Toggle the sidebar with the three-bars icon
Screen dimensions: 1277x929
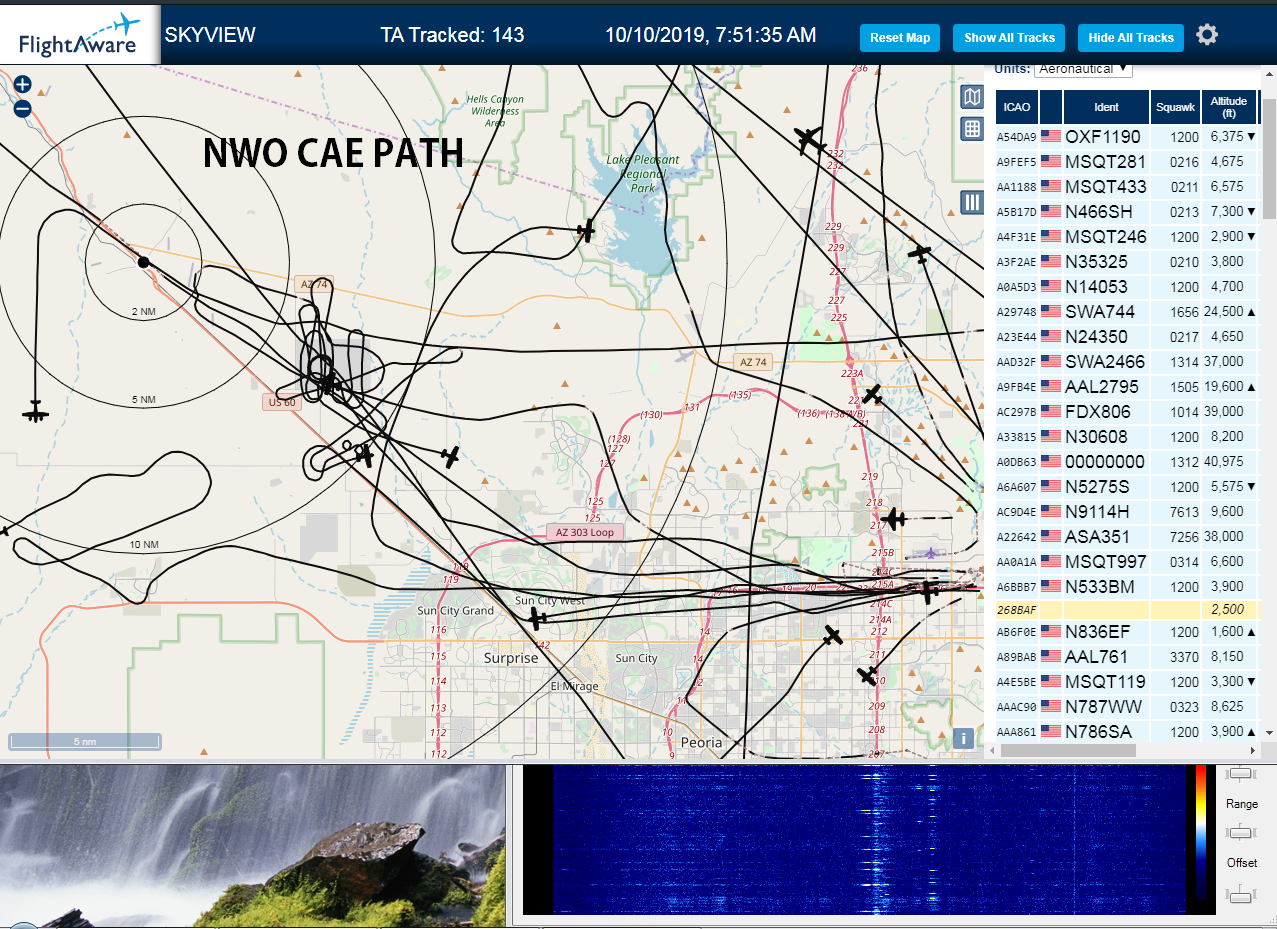point(972,203)
